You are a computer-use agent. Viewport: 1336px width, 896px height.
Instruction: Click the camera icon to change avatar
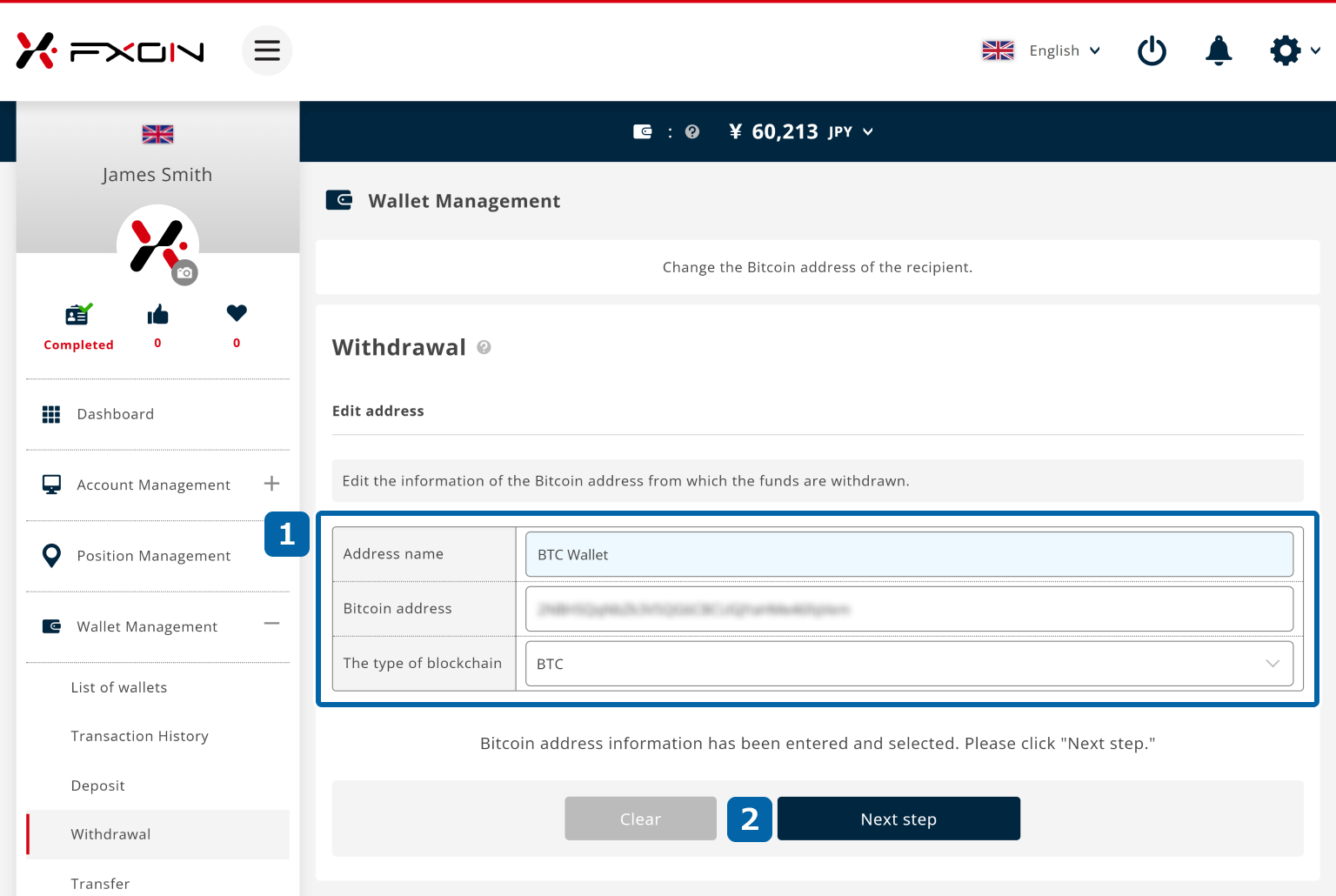[x=184, y=272]
